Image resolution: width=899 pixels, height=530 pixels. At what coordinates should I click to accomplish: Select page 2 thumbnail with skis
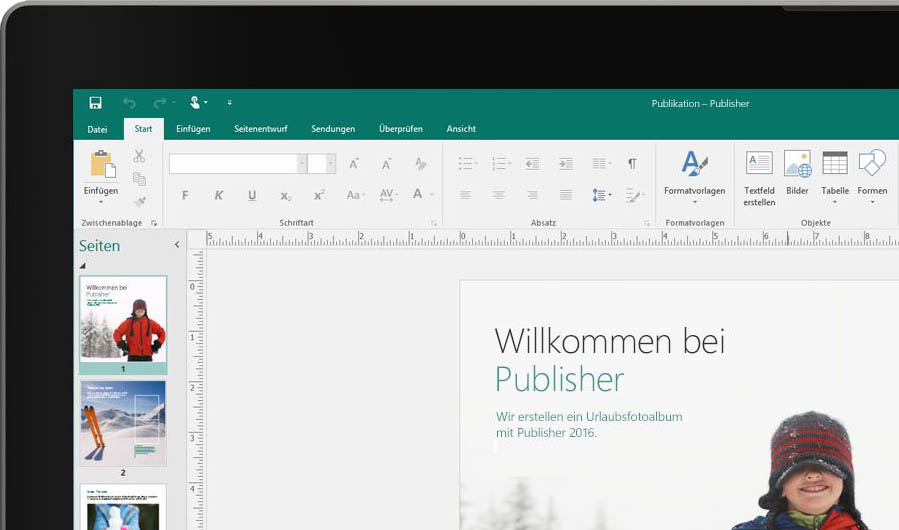pos(123,423)
